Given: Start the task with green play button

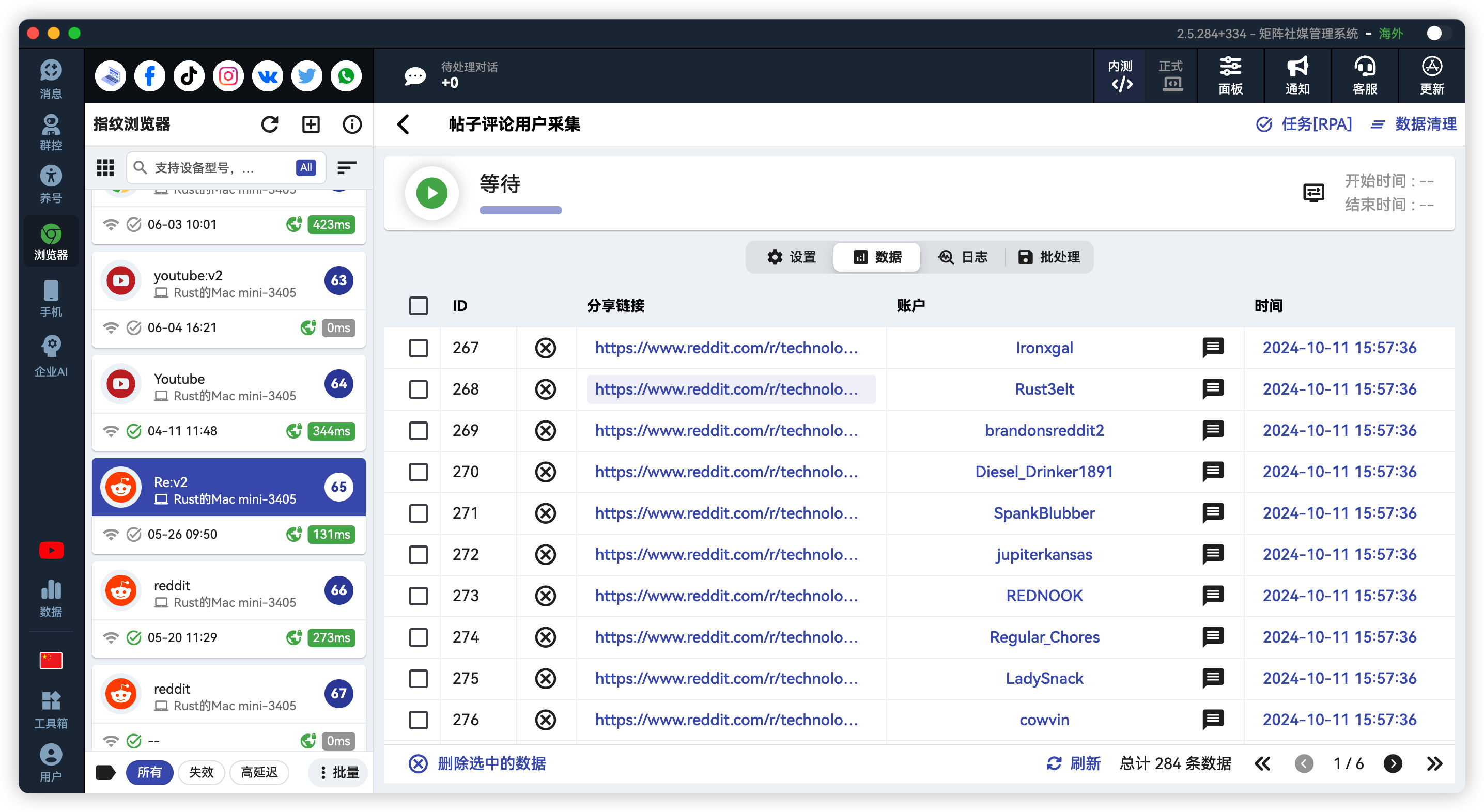Looking at the screenshot, I should click(431, 193).
